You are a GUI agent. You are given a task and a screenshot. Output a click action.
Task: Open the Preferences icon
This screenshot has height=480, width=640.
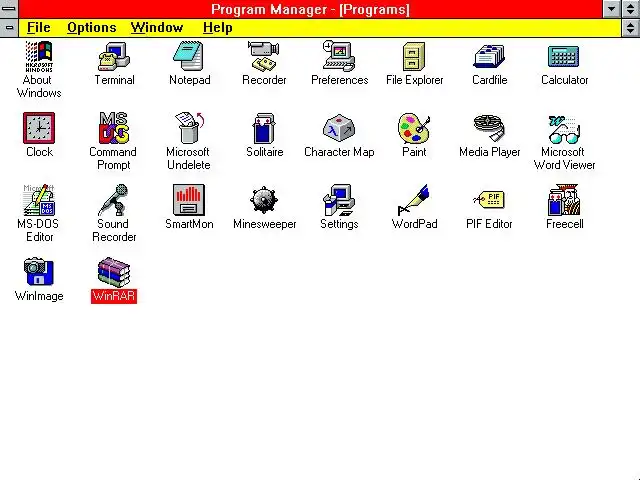coord(339,56)
